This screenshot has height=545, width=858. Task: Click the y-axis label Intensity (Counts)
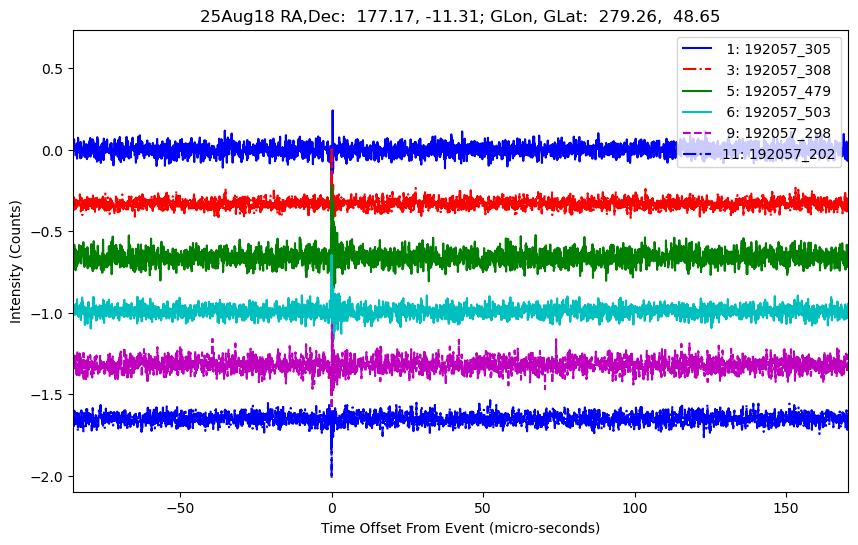16,260
